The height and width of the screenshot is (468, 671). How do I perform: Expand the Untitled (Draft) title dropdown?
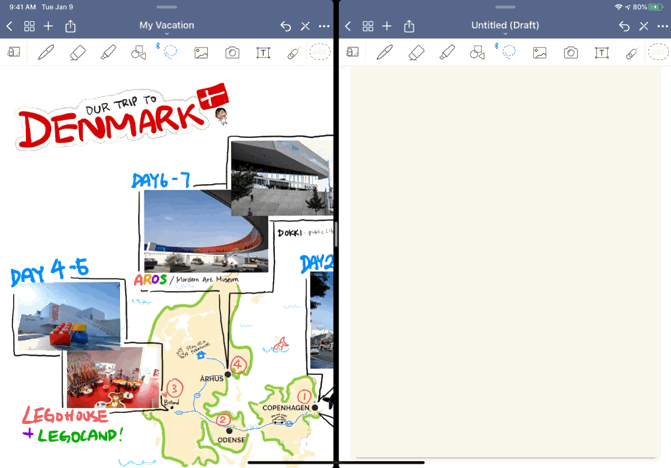(505, 33)
